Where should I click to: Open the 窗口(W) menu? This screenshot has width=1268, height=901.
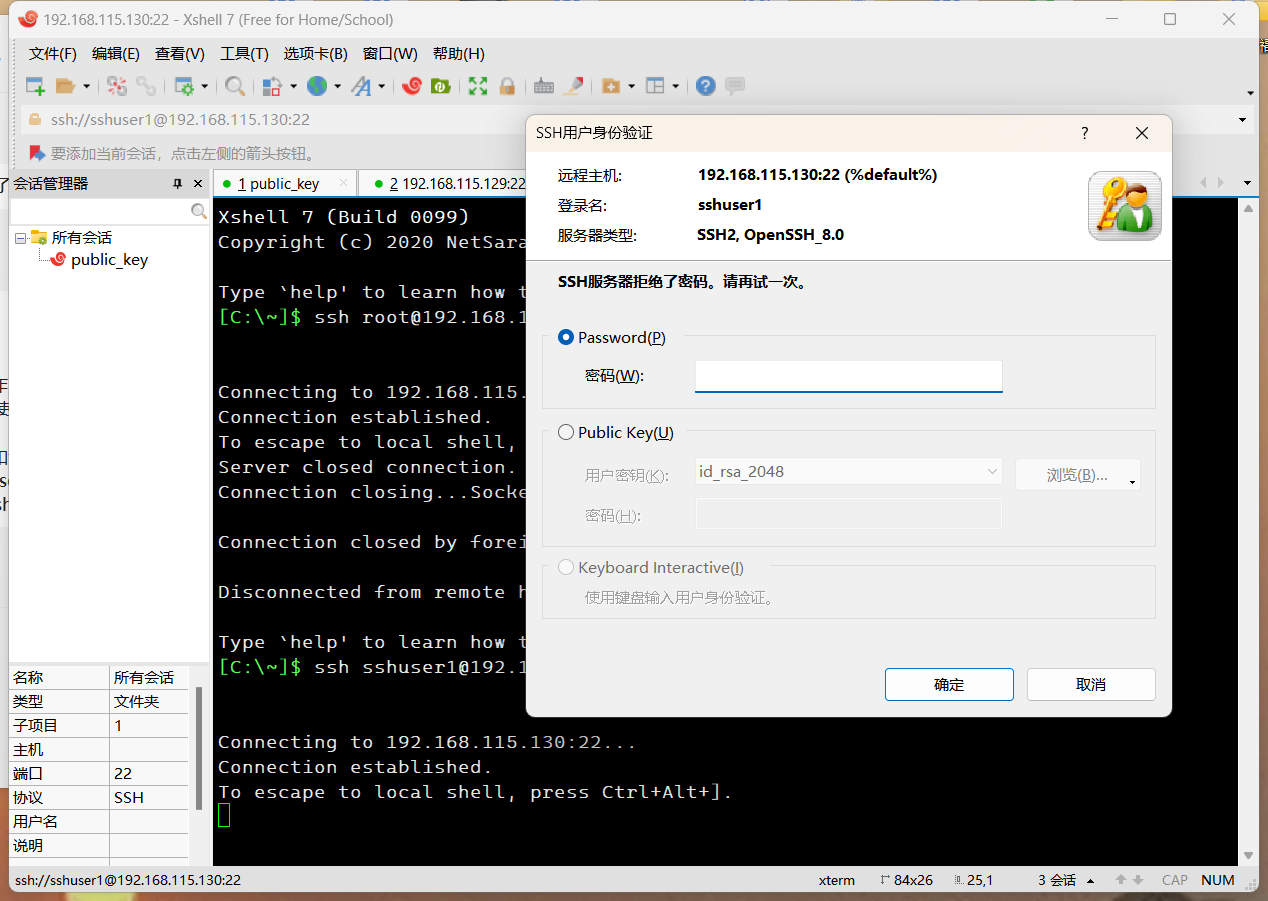(390, 54)
